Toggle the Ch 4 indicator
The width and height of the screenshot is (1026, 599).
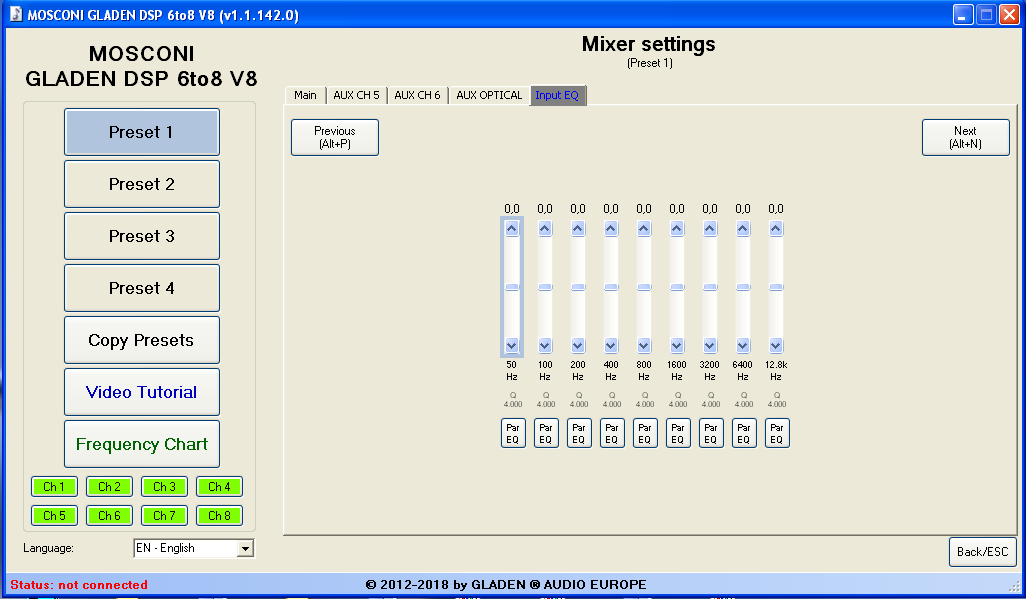219,486
